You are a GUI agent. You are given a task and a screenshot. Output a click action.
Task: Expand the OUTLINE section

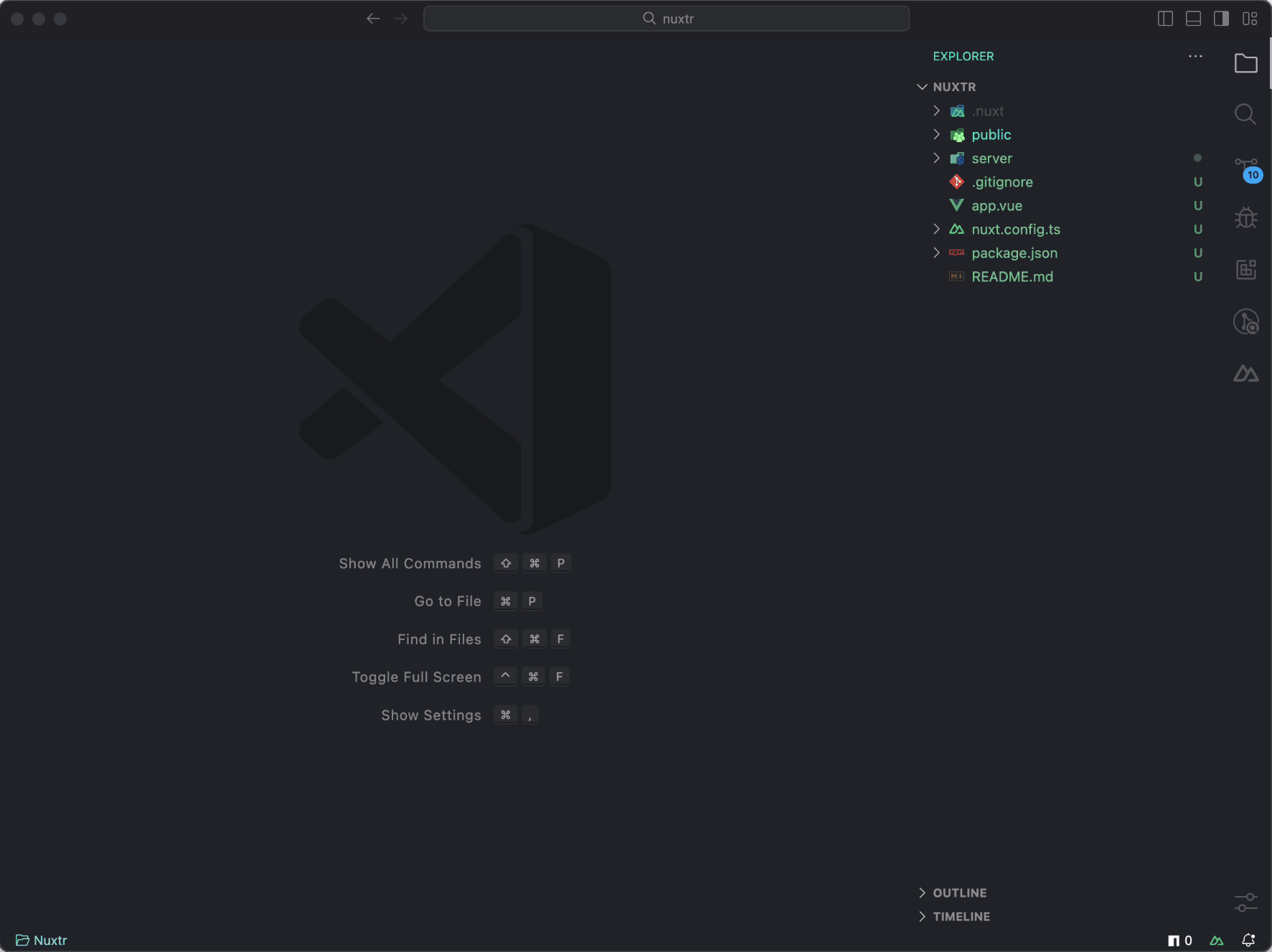[x=923, y=892]
